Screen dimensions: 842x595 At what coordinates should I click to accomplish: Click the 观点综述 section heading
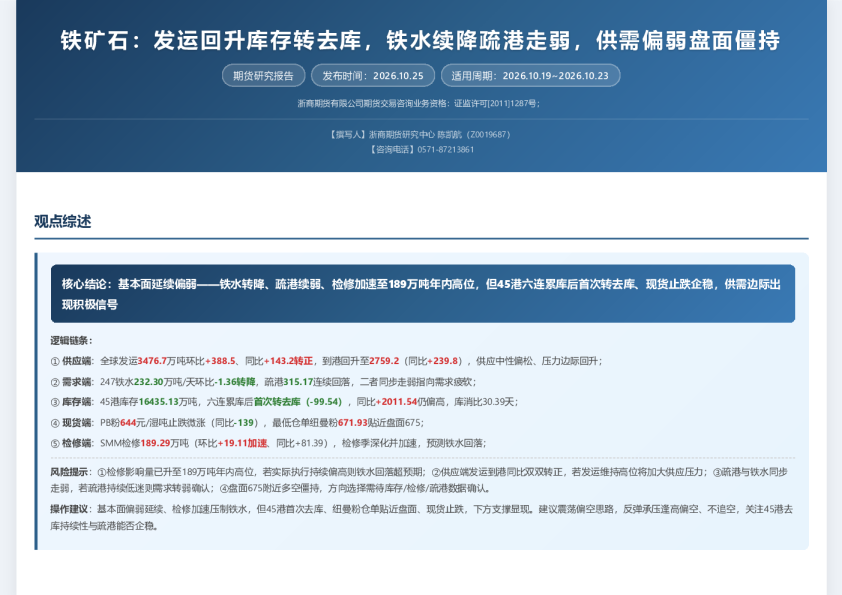point(63,221)
